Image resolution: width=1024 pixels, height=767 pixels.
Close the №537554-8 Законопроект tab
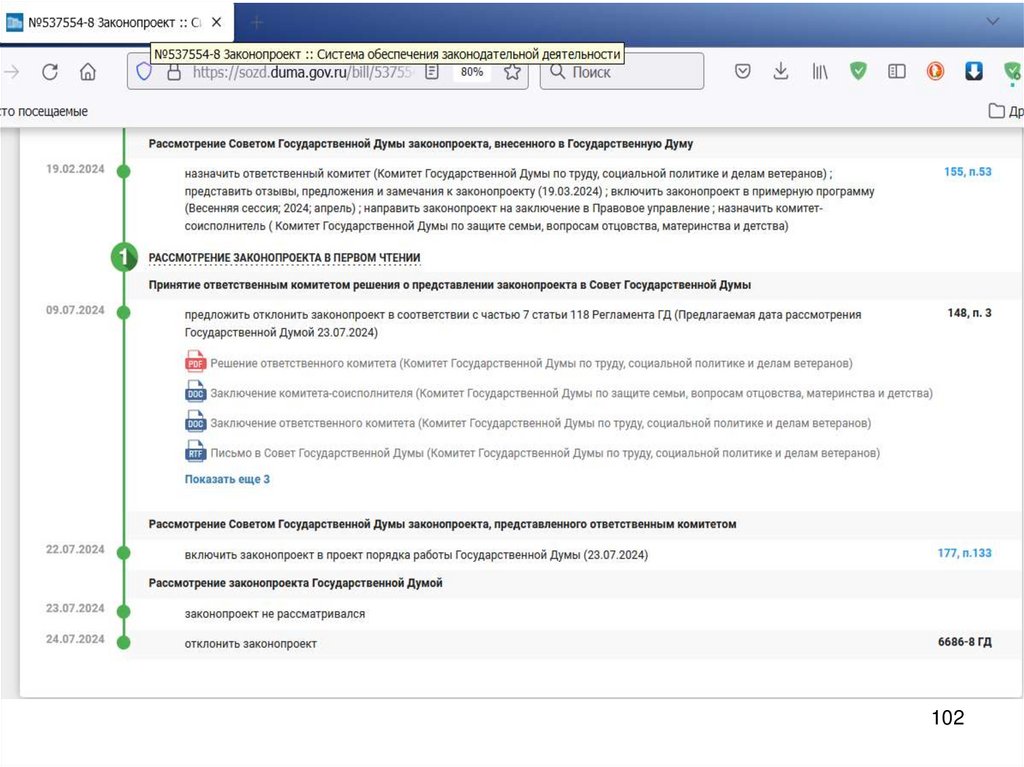click(216, 22)
